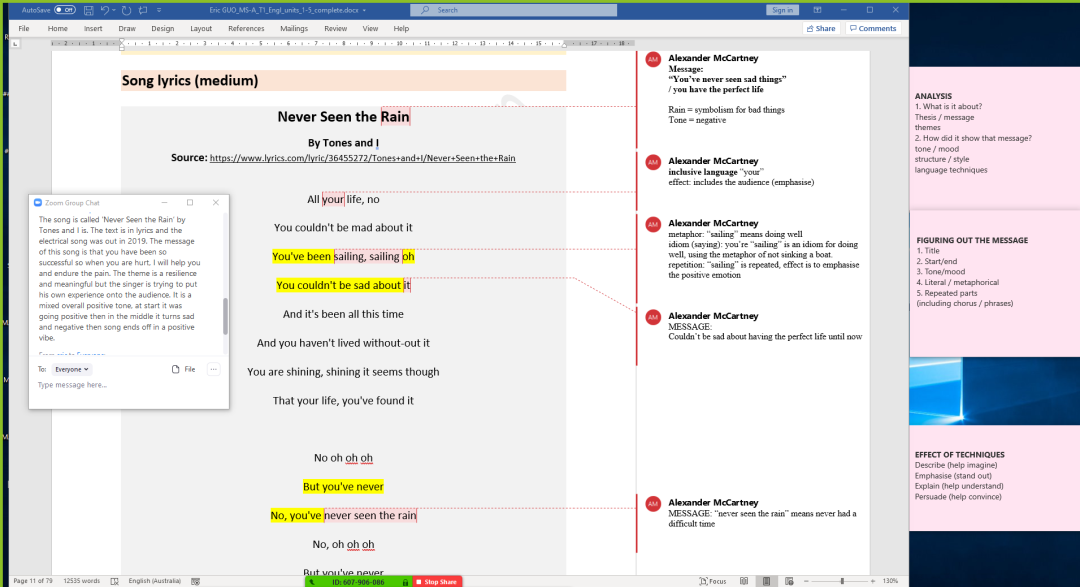The width and height of the screenshot is (1080, 587).
Task: Minimize the Zoom Group Chat window
Action: (x=165, y=203)
